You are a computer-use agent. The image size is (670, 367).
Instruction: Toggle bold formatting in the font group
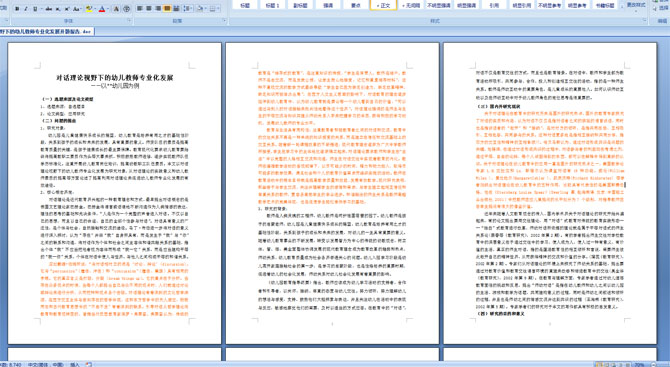17,9
